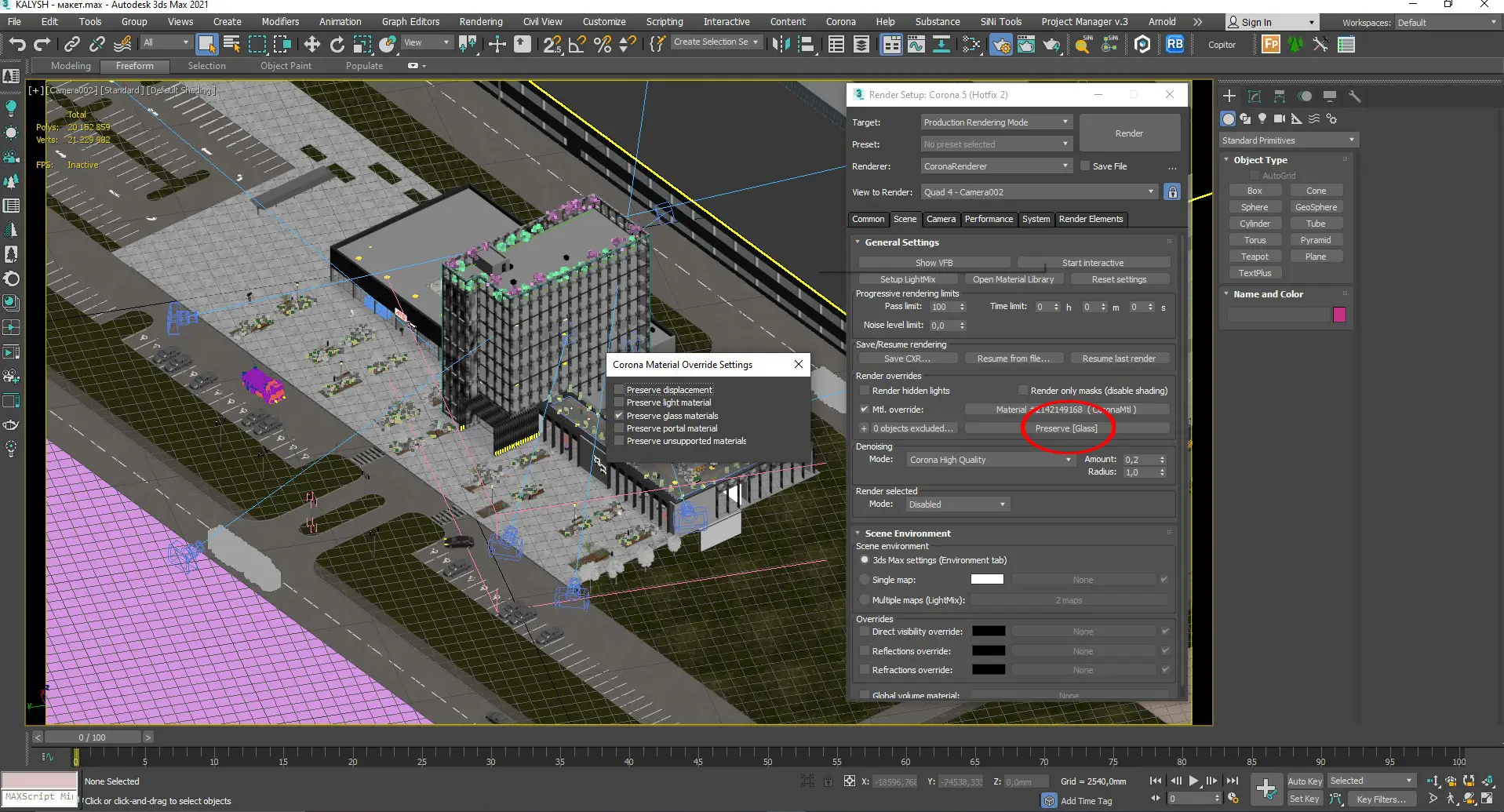Image resolution: width=1504 pixels, height=812 pixels.
Task: Click the Undo arrow in main toolbar
Action: [17, 45]
